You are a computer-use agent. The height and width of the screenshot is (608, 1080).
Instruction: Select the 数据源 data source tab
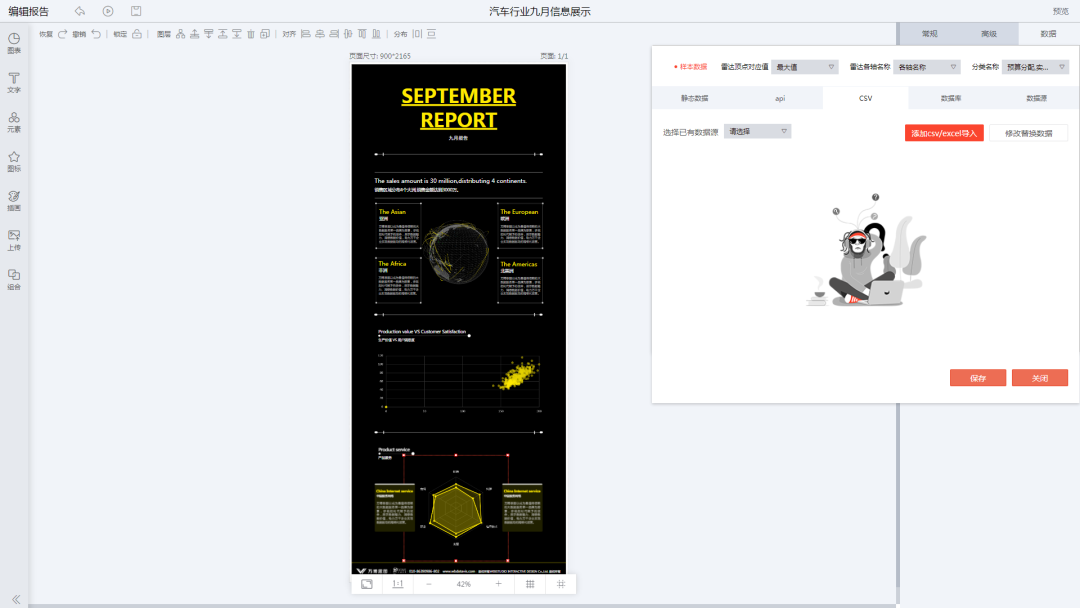(1037, 98)
